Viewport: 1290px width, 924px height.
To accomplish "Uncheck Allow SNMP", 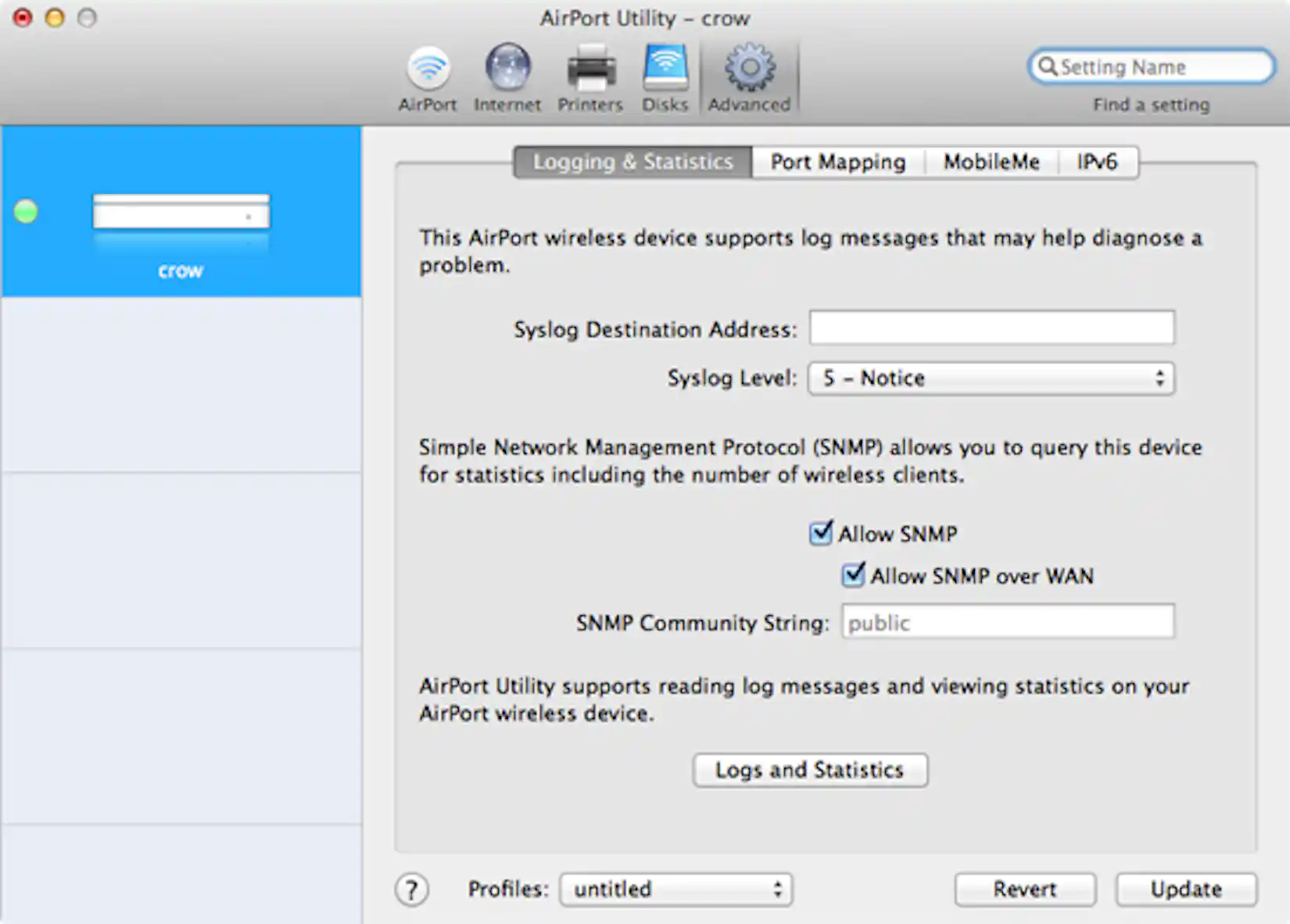I will [821, 533].
